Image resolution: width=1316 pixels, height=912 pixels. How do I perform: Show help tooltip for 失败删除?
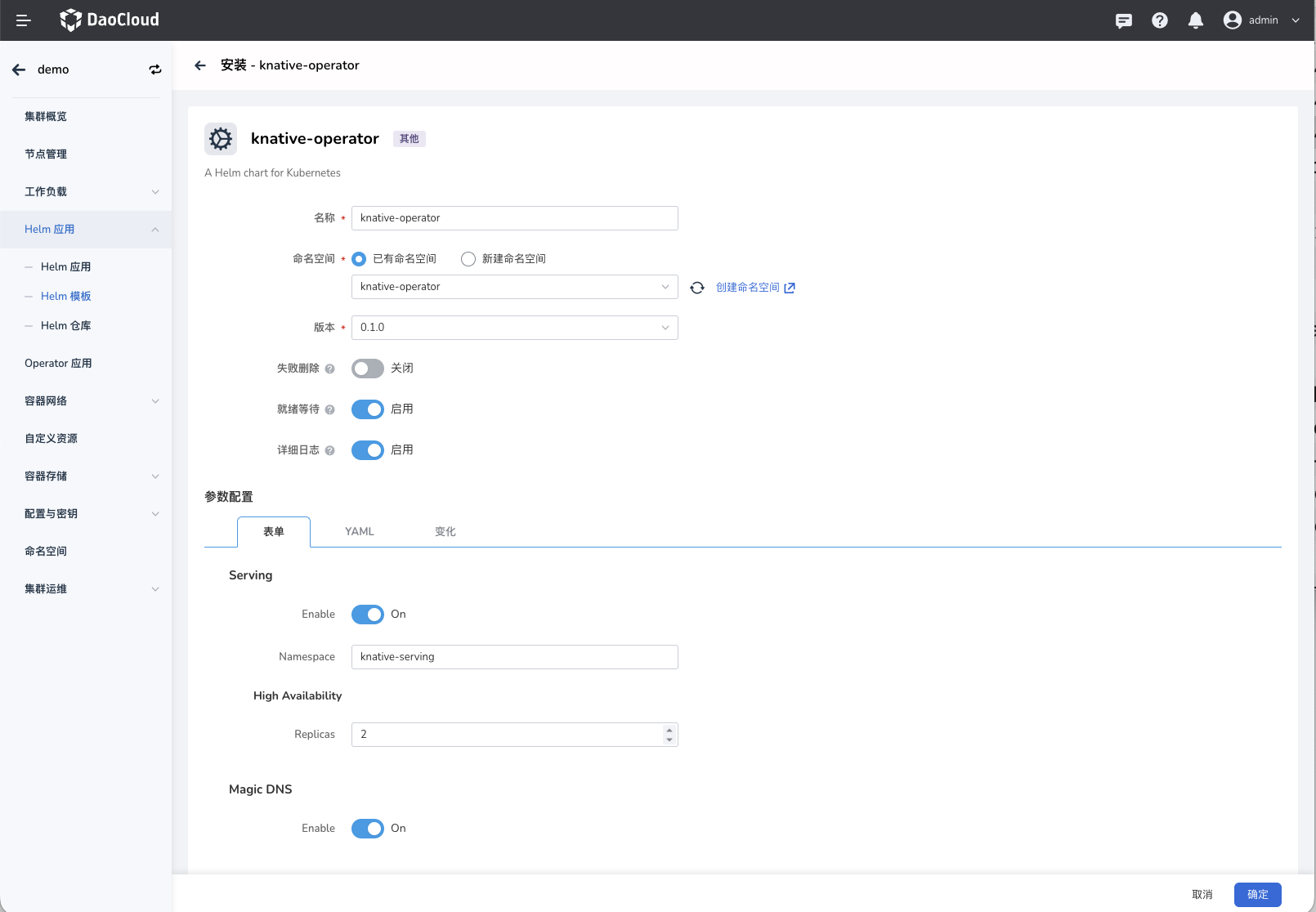330,369
